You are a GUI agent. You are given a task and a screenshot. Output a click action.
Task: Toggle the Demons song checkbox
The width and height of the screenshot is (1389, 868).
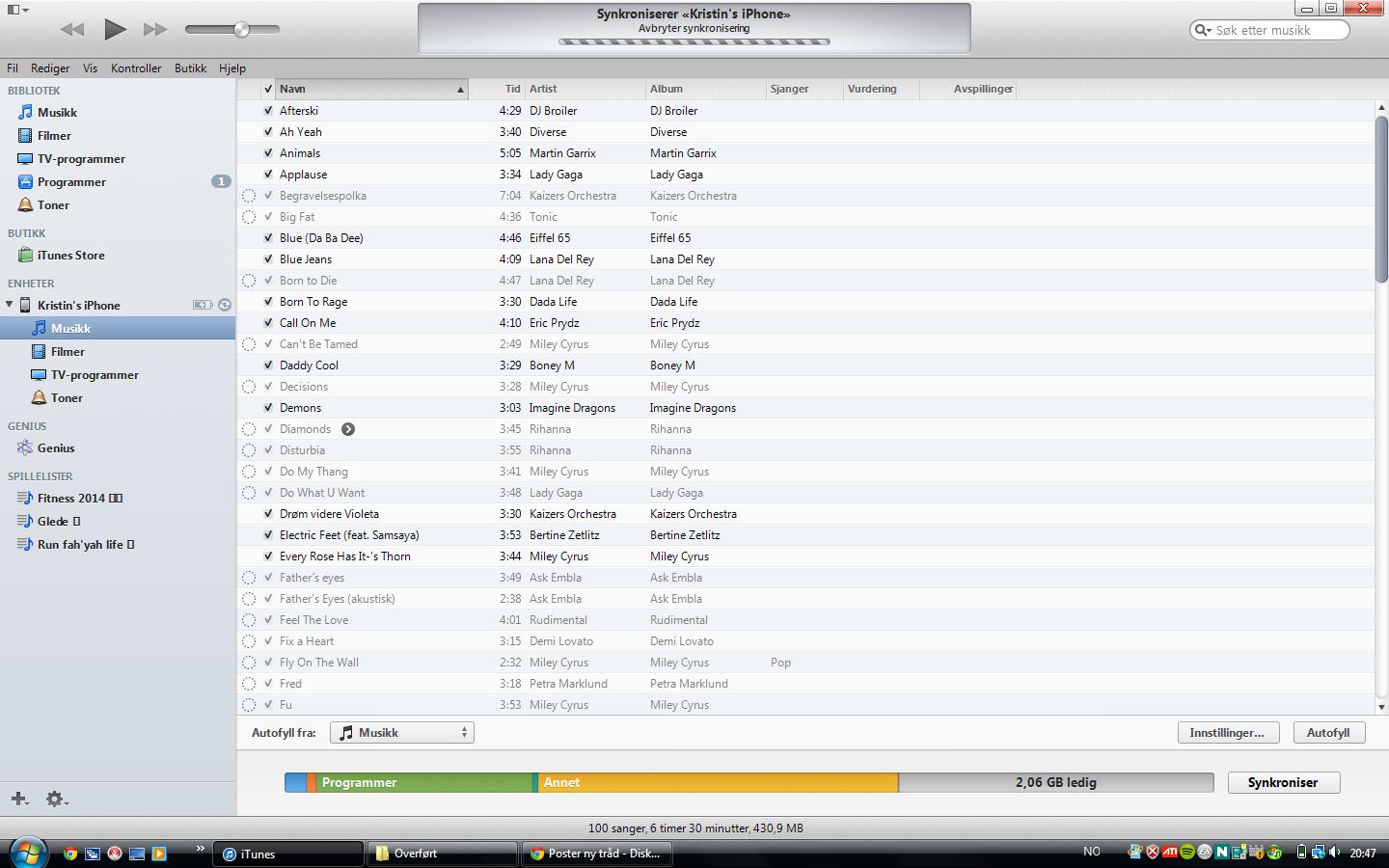[x=268, y=408]
